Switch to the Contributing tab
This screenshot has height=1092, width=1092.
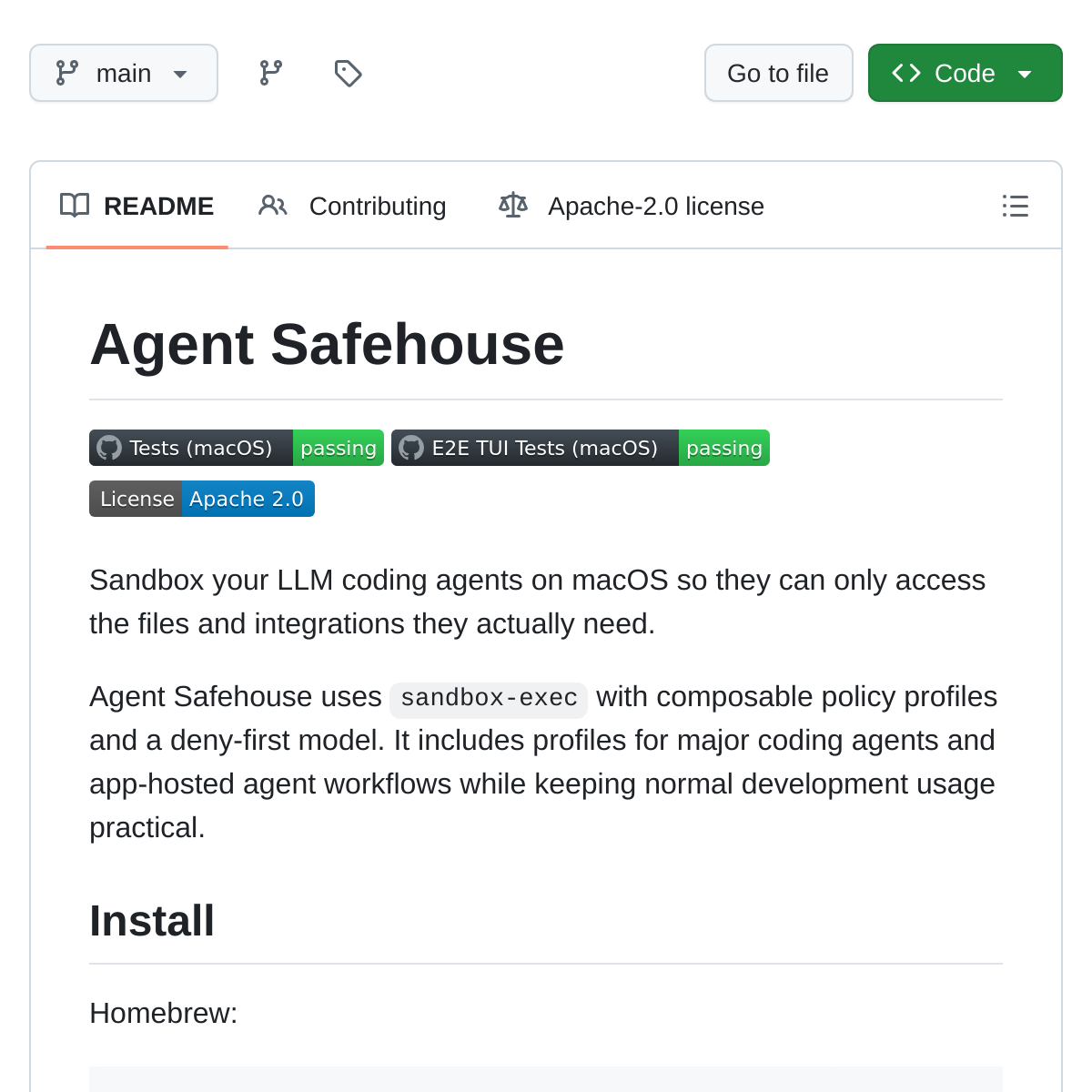(x=378, y=206)
